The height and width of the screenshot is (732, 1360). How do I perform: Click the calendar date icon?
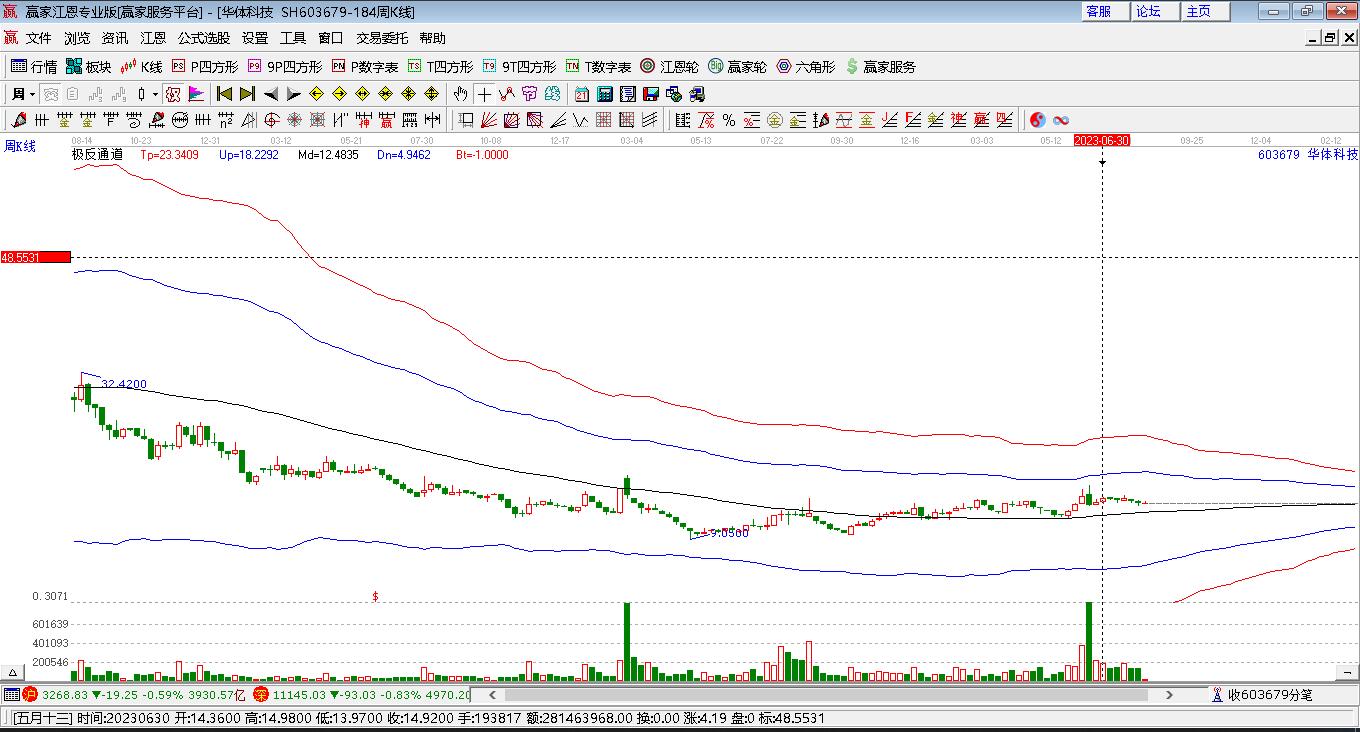tap(582, 94)
